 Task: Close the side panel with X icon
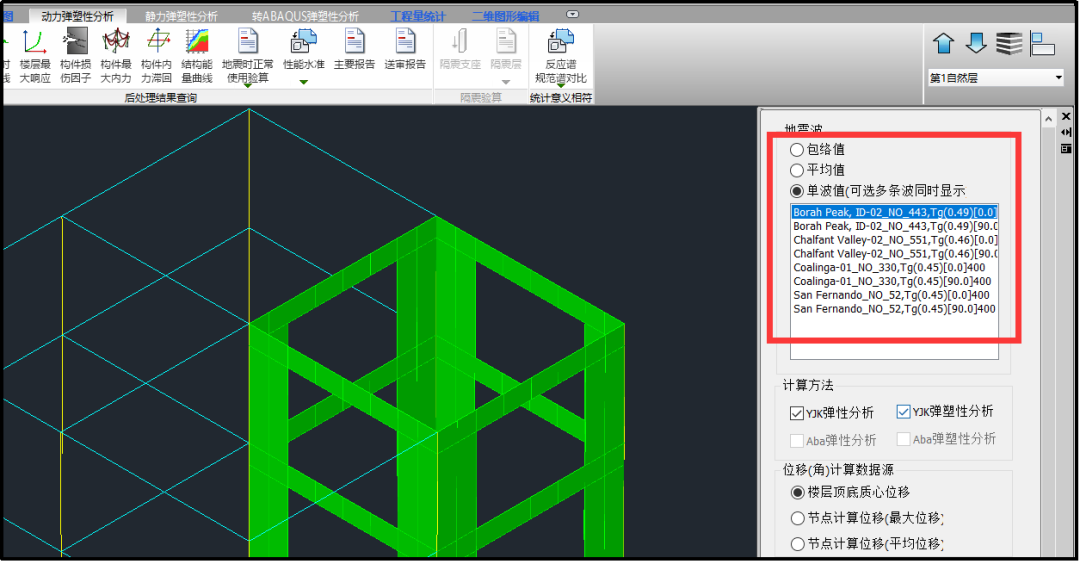[x=1066, y=116]
